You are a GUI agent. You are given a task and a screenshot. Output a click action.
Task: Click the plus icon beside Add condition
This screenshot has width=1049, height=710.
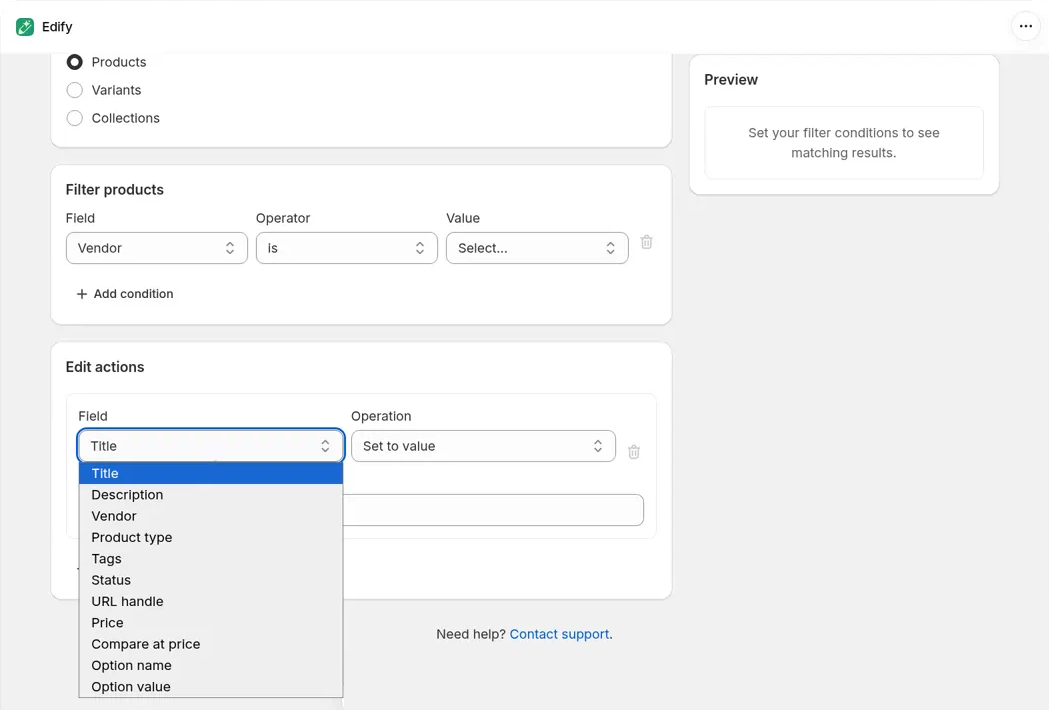click(x=82, y=294)
